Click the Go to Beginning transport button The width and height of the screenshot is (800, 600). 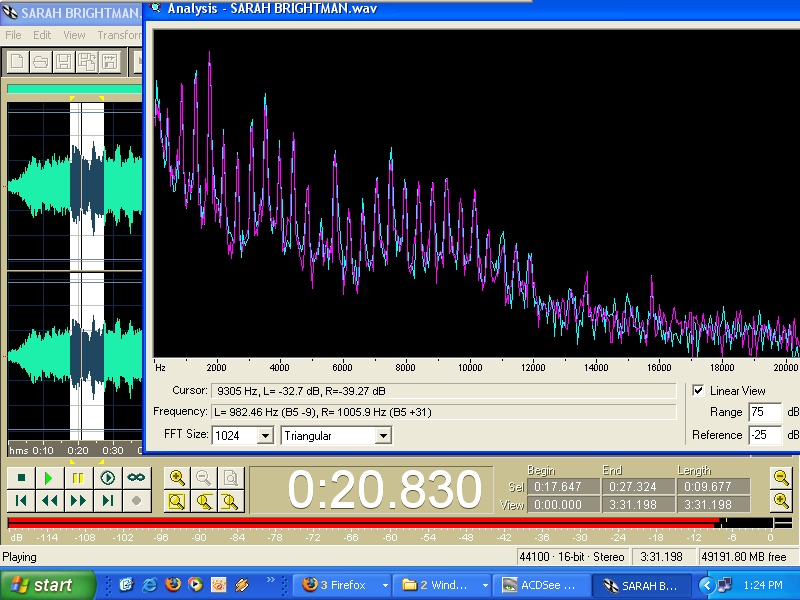[20, 501]
